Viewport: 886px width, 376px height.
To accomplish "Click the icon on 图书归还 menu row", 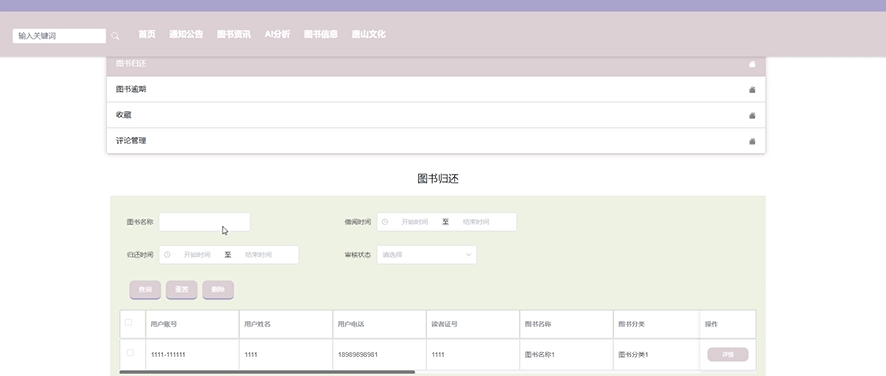I will pyautogui.click(x=752, y=64).
